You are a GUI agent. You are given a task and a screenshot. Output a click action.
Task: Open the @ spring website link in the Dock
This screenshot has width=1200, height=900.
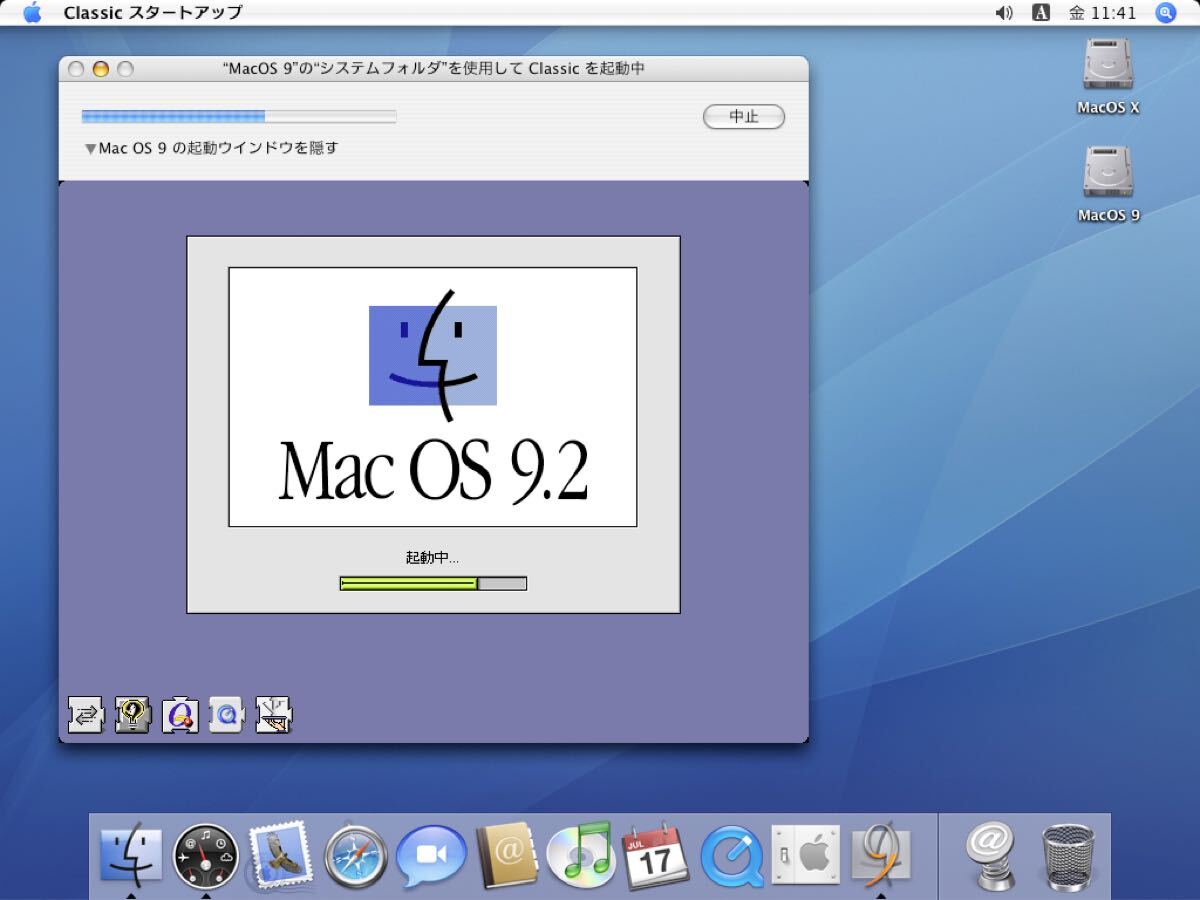point(991,856)
